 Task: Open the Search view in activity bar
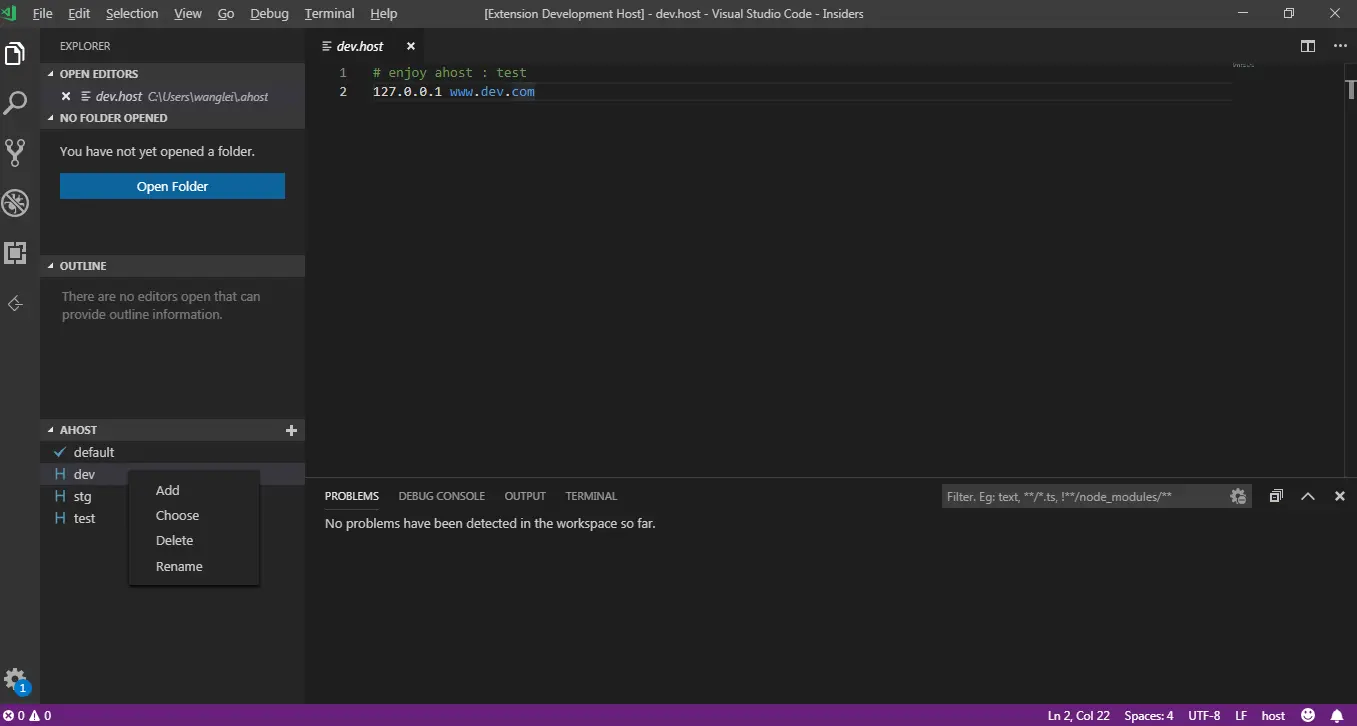(x=16, y=102)
